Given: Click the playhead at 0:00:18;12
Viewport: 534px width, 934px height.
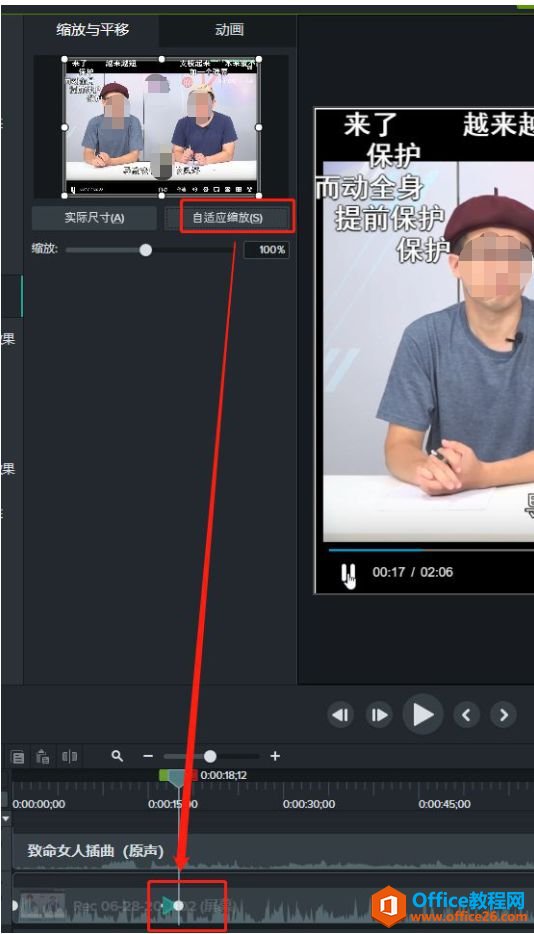Looking at the screenshot, I should click(177, 778).
